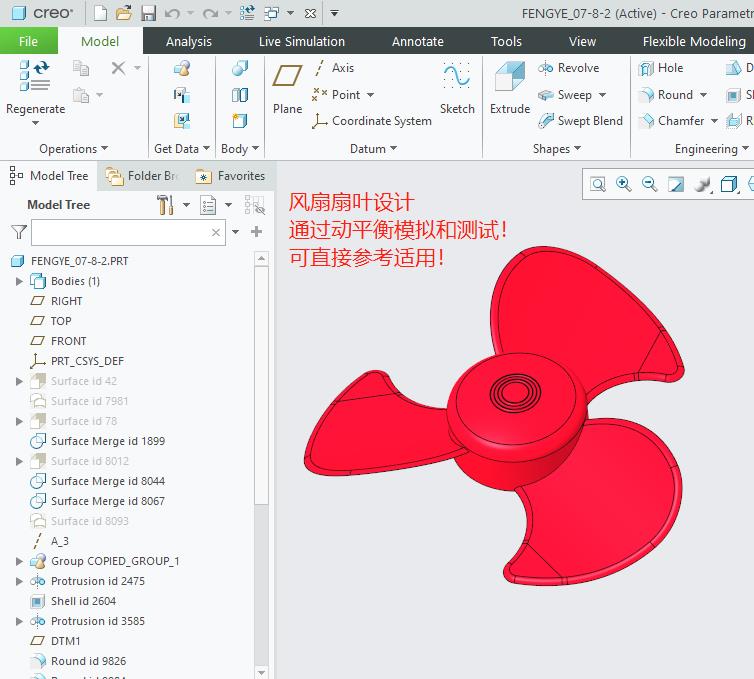Click the Open folder icon
Image resolution: width=754 pixels, height=679 pixels.
tap(124, 13)
